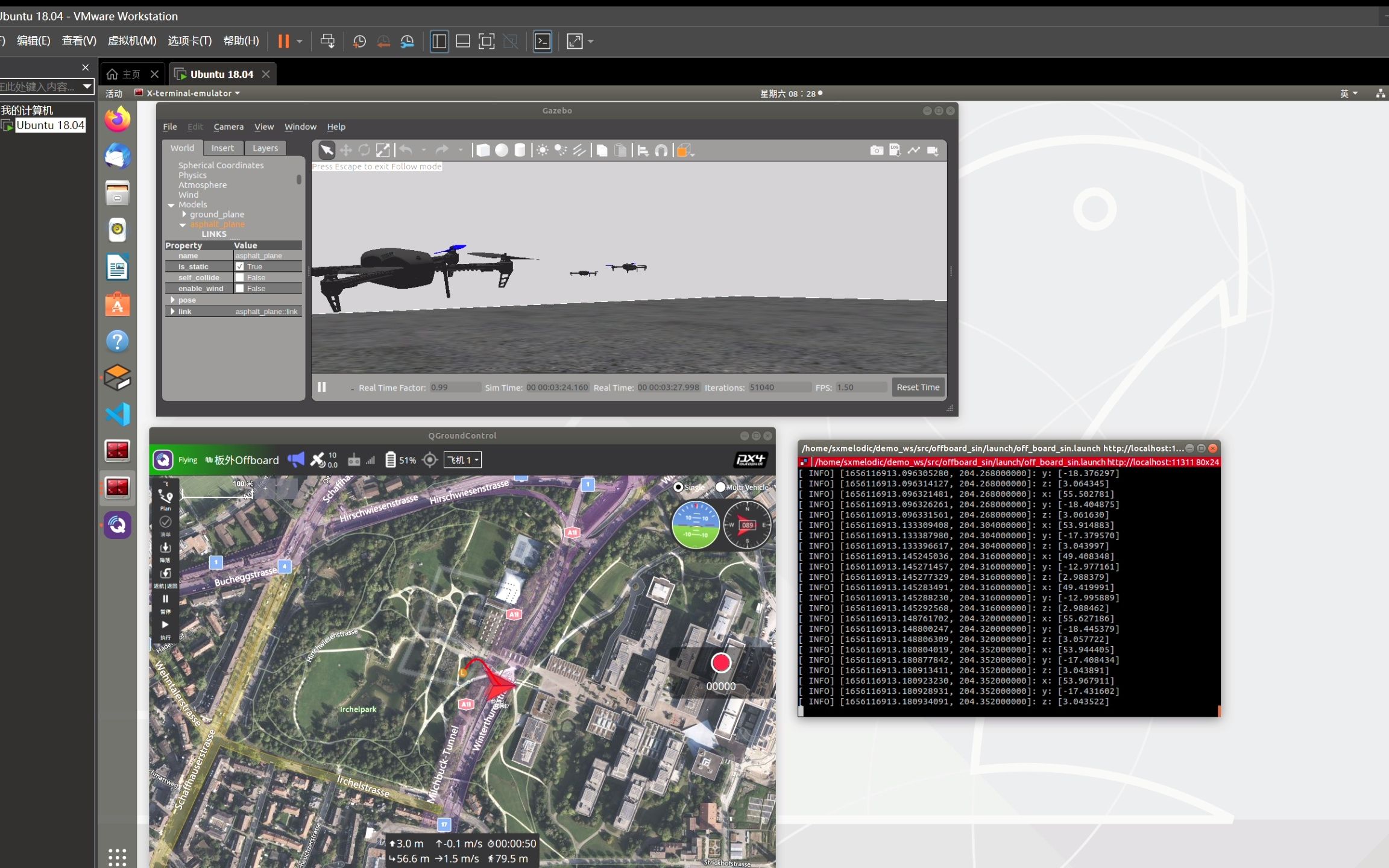Click the Gazebo screenshot camera icon

[877, 150]
